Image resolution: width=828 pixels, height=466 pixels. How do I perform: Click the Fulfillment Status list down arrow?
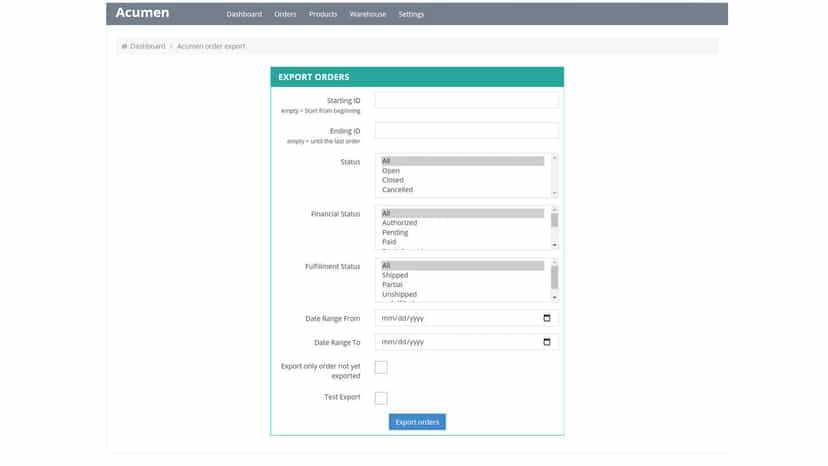click(x=554, y=297)
